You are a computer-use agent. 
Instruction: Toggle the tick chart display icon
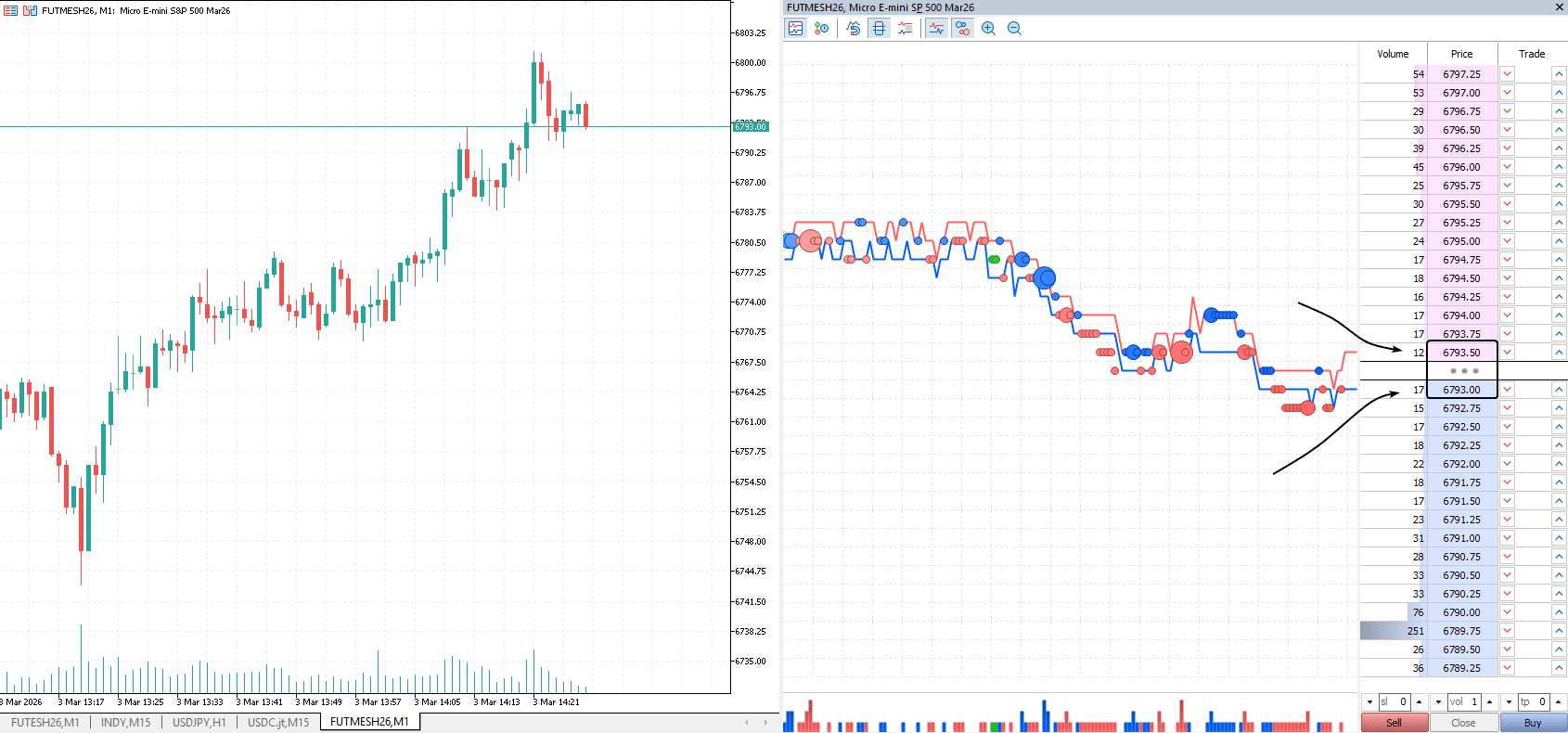coord(796,28)
